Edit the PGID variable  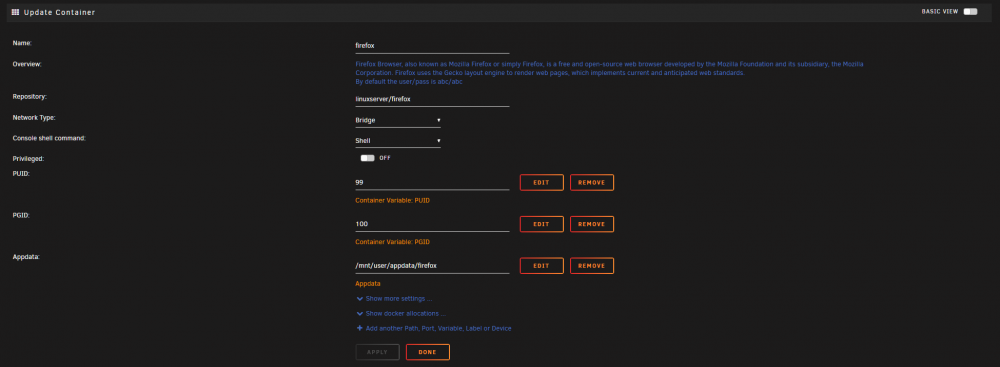click(x=541, y=224)
